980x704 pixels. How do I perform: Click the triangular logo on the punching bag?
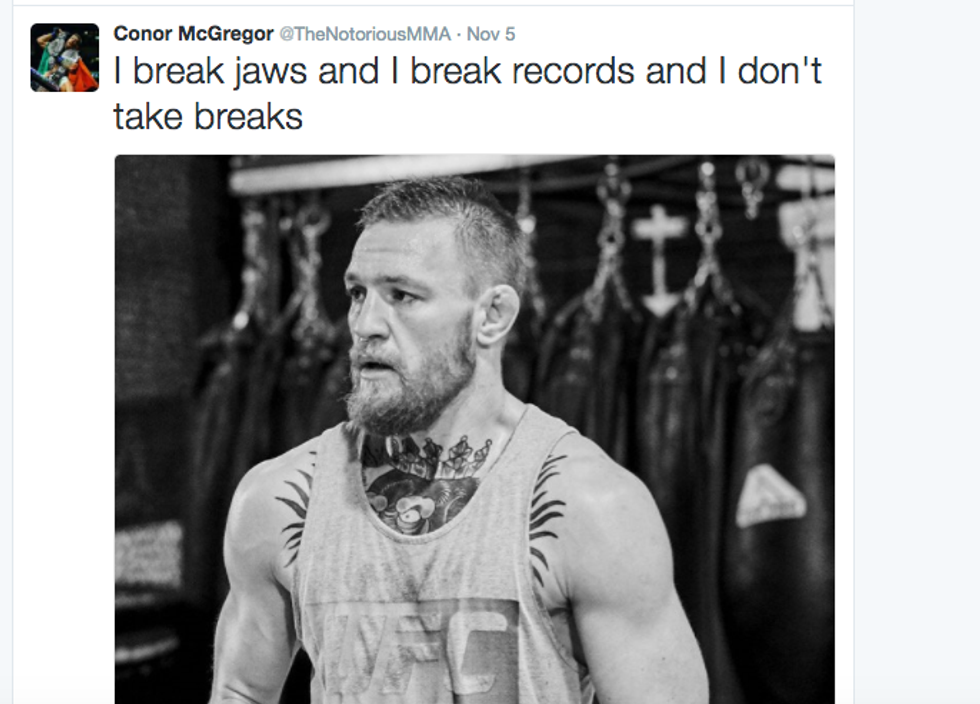point(769,497)
